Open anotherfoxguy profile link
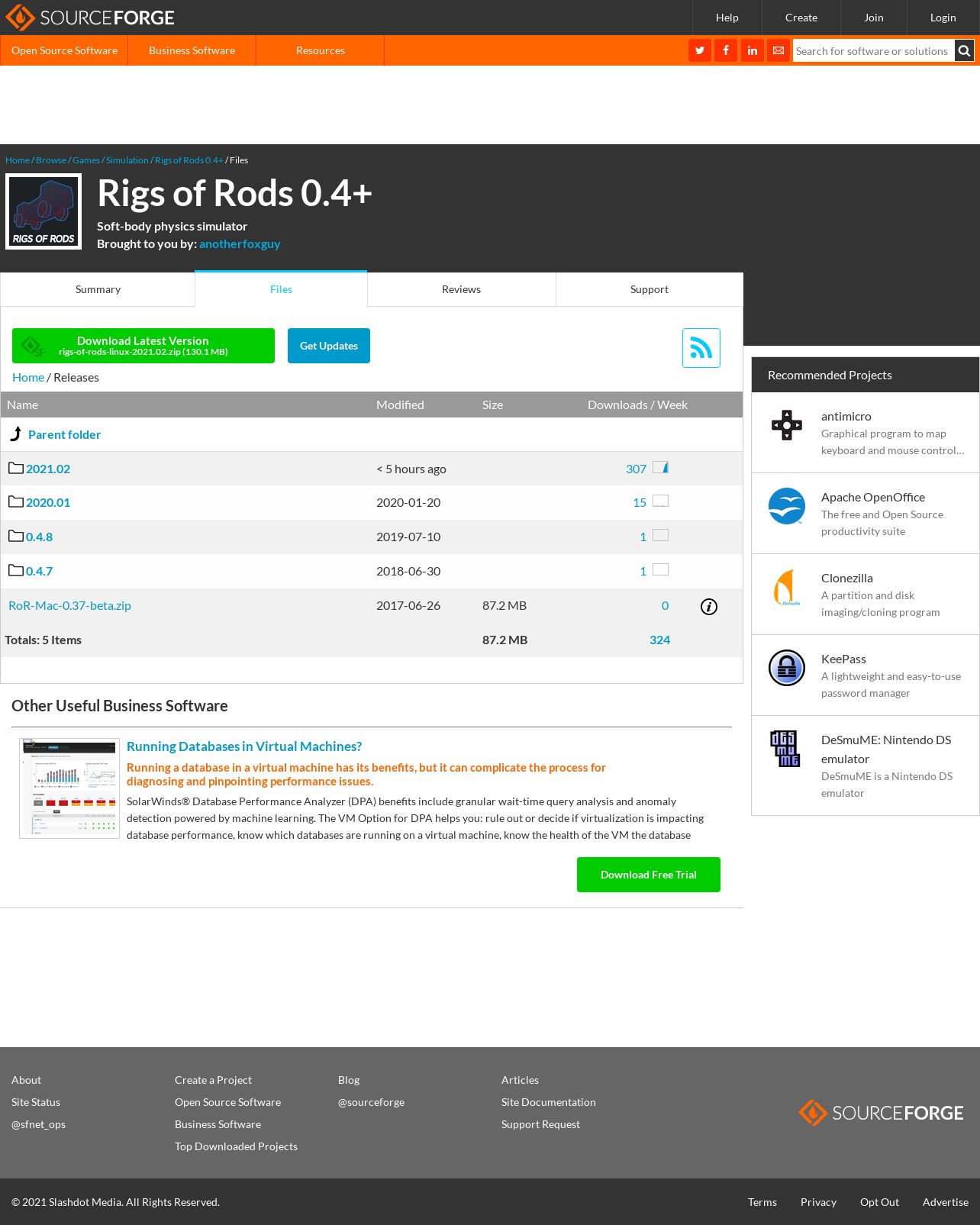 (240, 243)
